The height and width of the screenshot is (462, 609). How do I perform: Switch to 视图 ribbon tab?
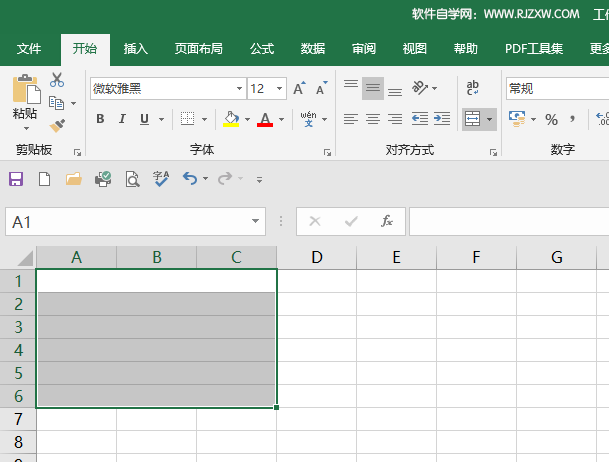[x=415, y=49]
